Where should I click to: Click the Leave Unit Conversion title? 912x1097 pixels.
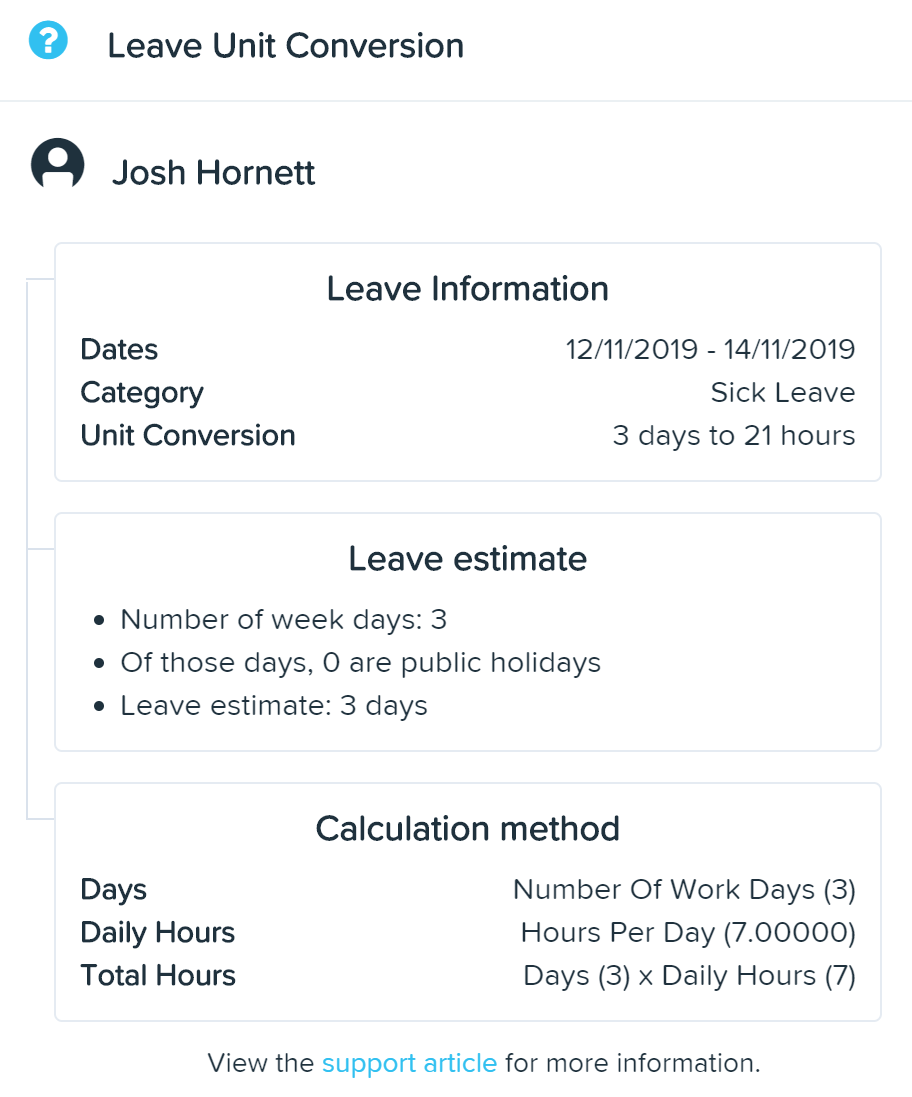[x=285, y=46]
